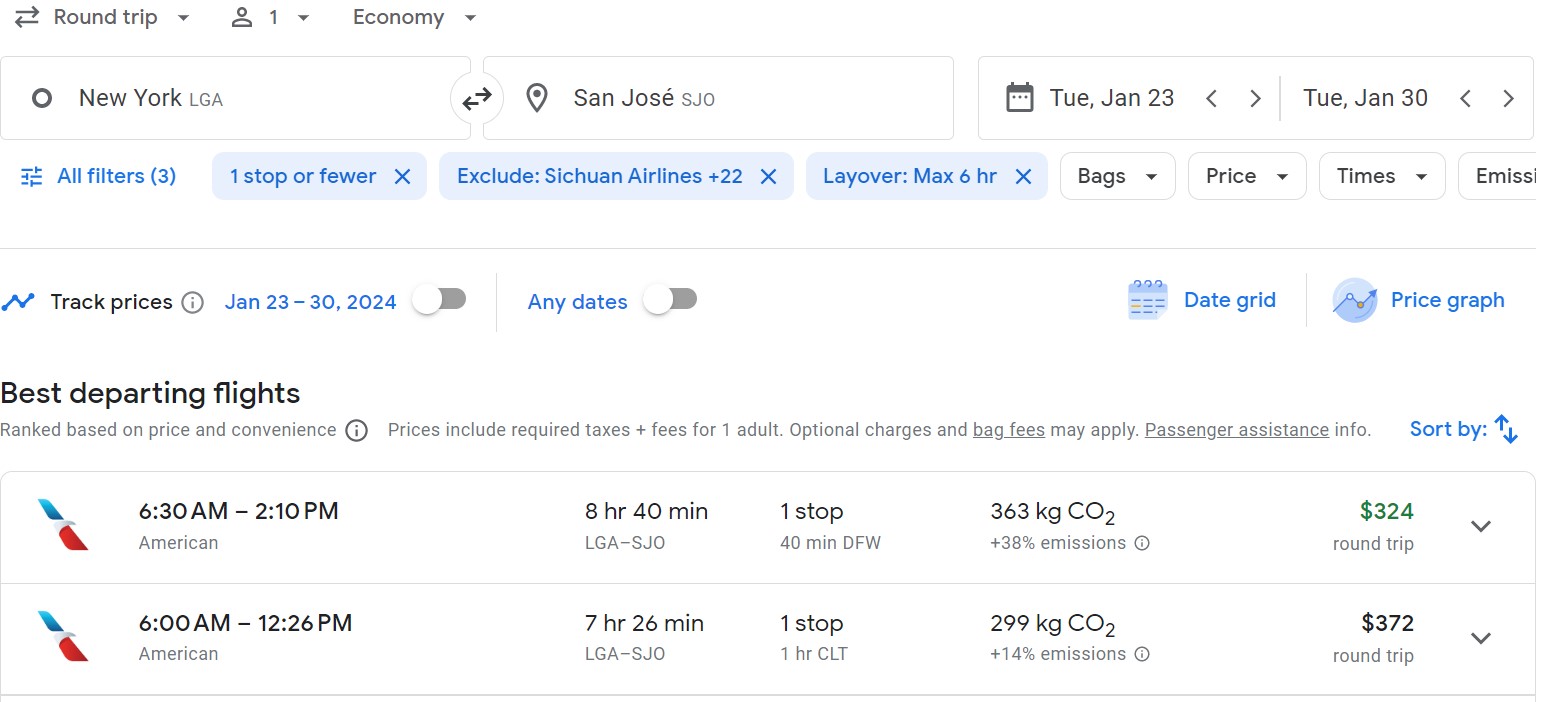This screenshot has width=1564, height=702.
Task: Swap origin and destination airports
Action: [477, 97]
